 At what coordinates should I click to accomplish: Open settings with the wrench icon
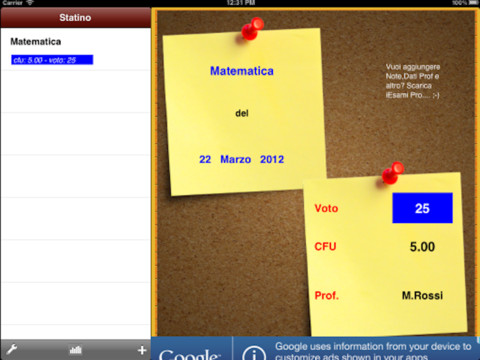point(12,349)
